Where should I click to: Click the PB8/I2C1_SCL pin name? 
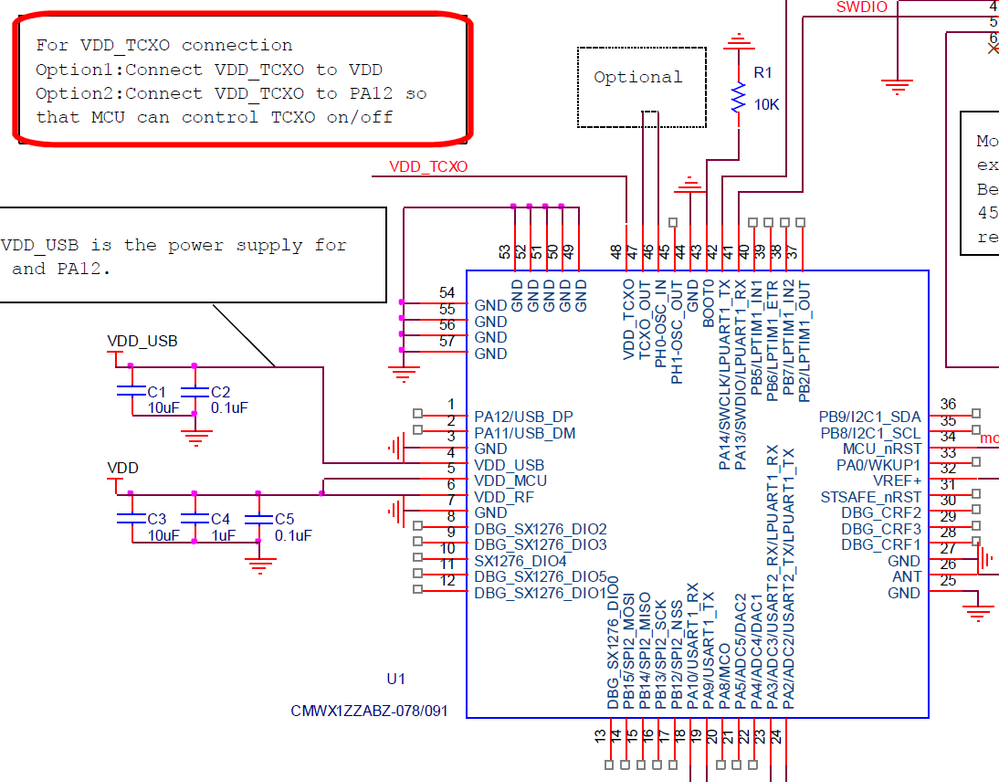pyautogui.click(x=870, y=433)
